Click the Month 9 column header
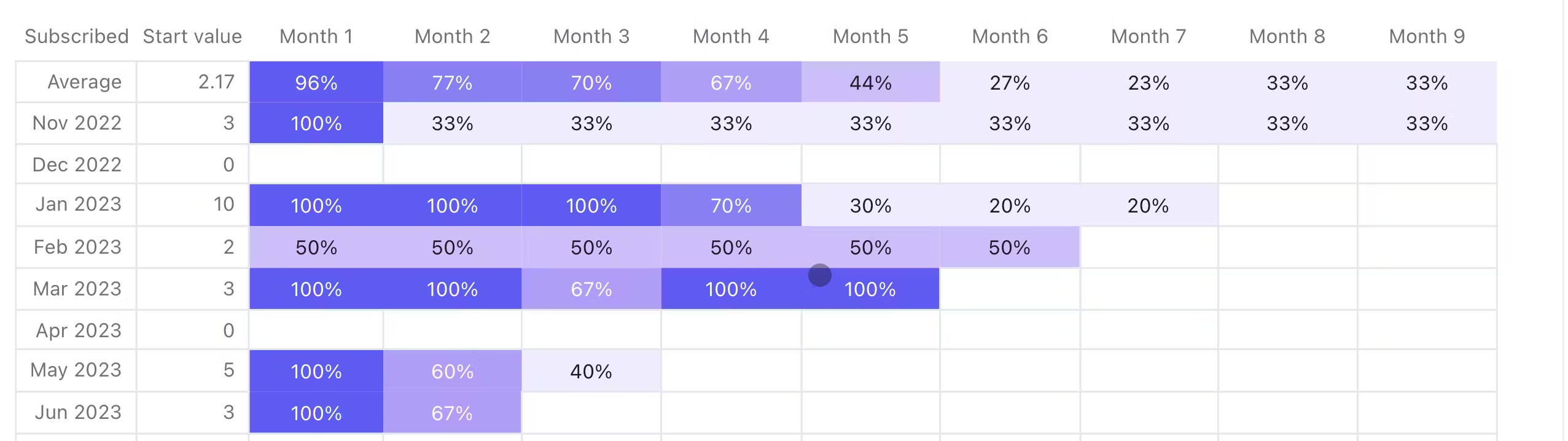 click(1427, 37)
